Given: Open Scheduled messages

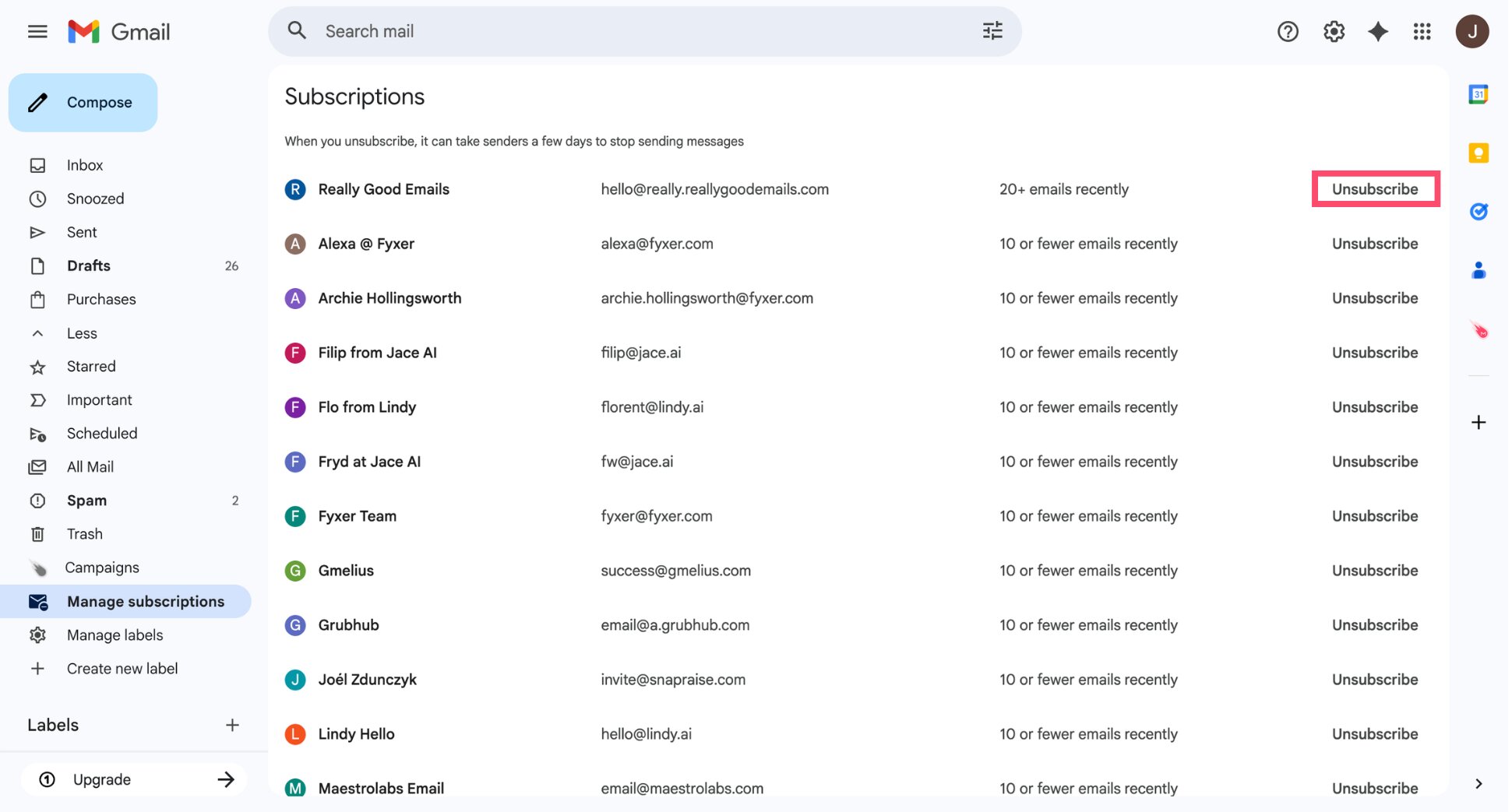Looking at the screenshot, I should click(x=127, y=433).
